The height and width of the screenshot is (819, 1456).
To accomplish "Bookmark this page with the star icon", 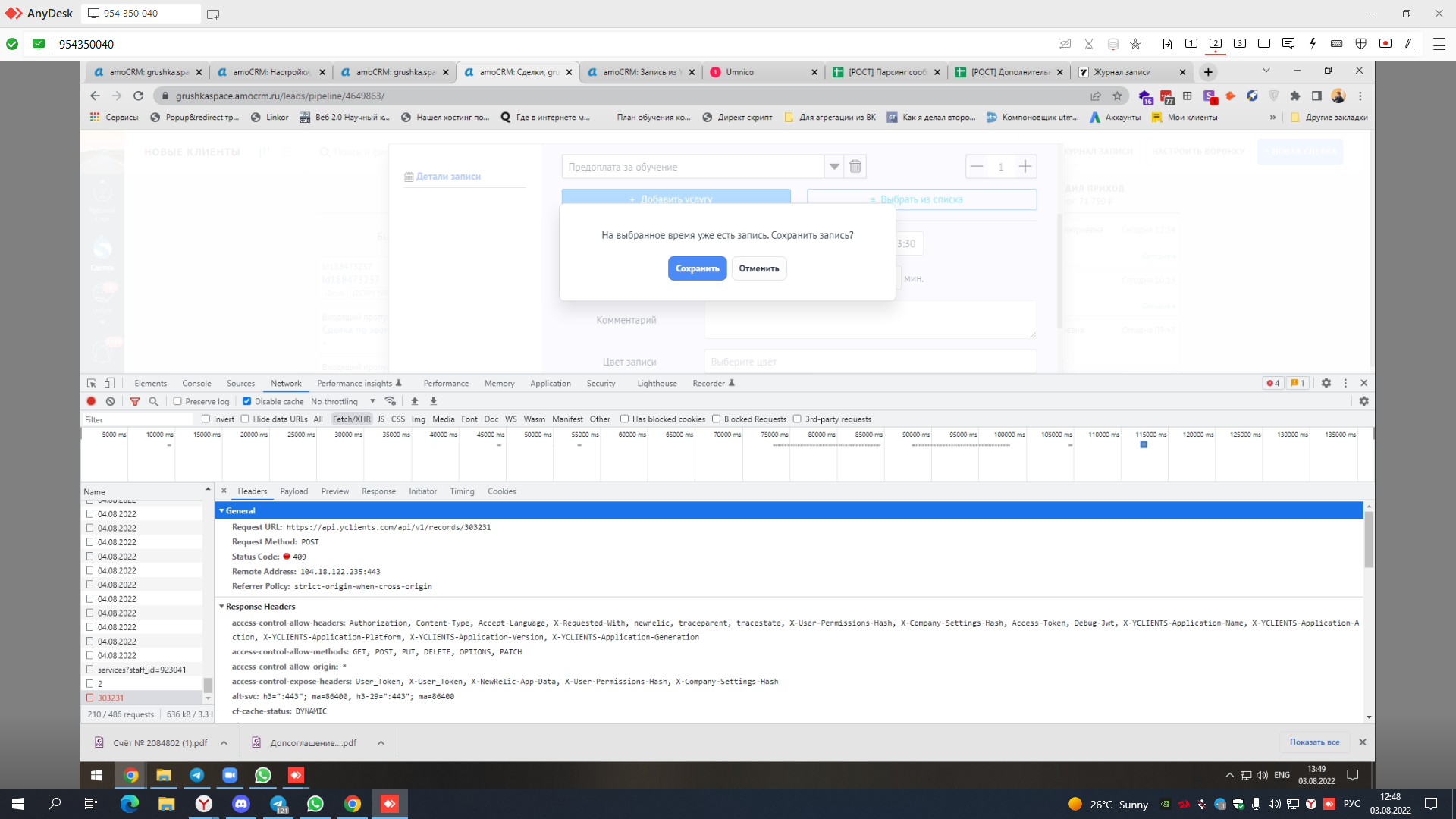I will tap(1117, 96).
